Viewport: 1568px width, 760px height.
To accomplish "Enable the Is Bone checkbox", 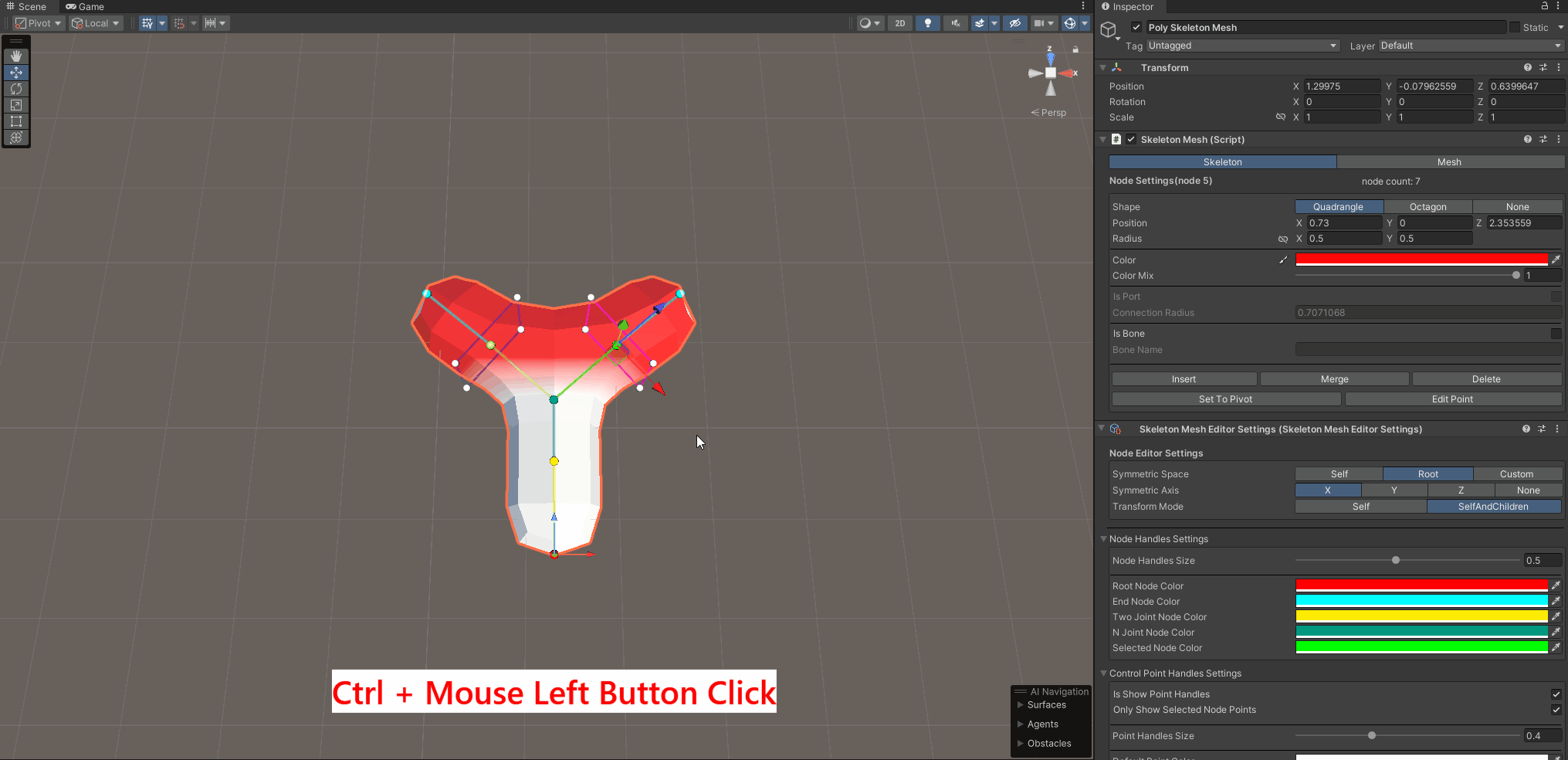I will click(1556, 334).
